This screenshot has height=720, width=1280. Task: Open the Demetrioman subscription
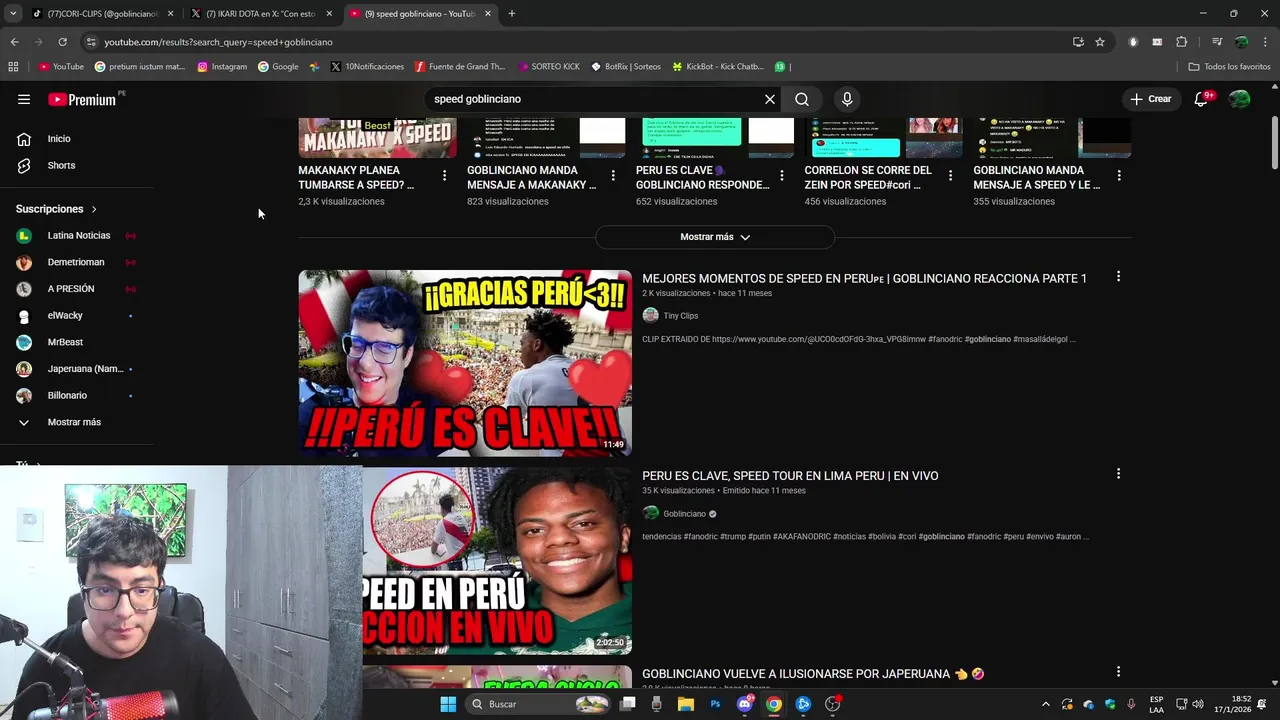[x=77, y=262]
